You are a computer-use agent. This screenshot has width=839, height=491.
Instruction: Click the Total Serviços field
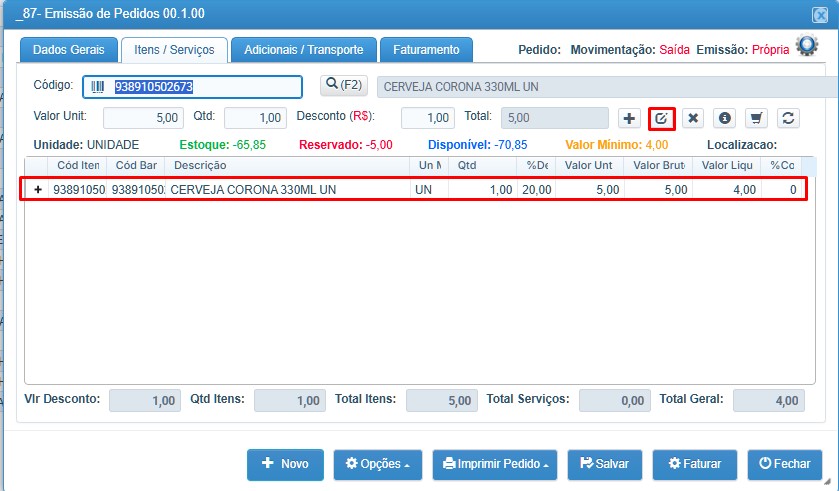[x=615, y=401]
